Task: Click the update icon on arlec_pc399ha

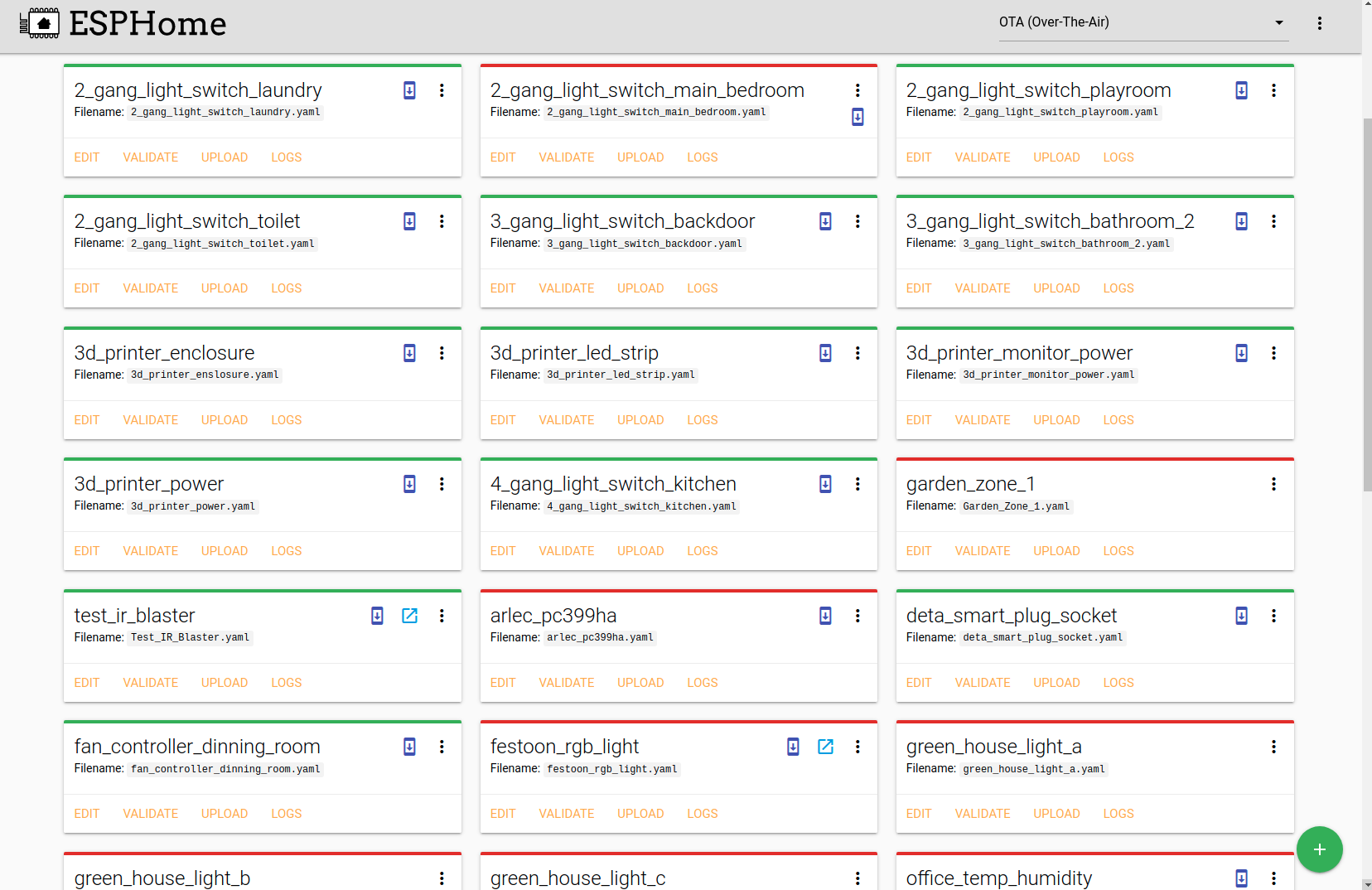Action: coord(825,616)
